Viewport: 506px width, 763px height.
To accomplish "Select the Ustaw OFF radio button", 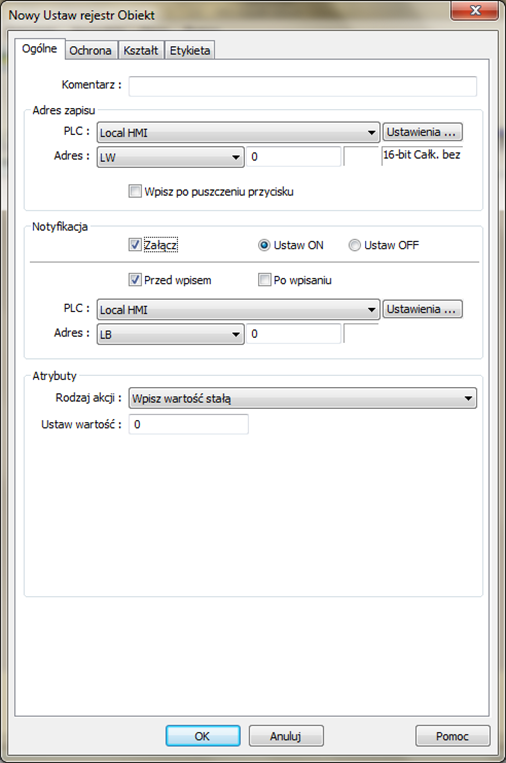I will coord(354,245).
